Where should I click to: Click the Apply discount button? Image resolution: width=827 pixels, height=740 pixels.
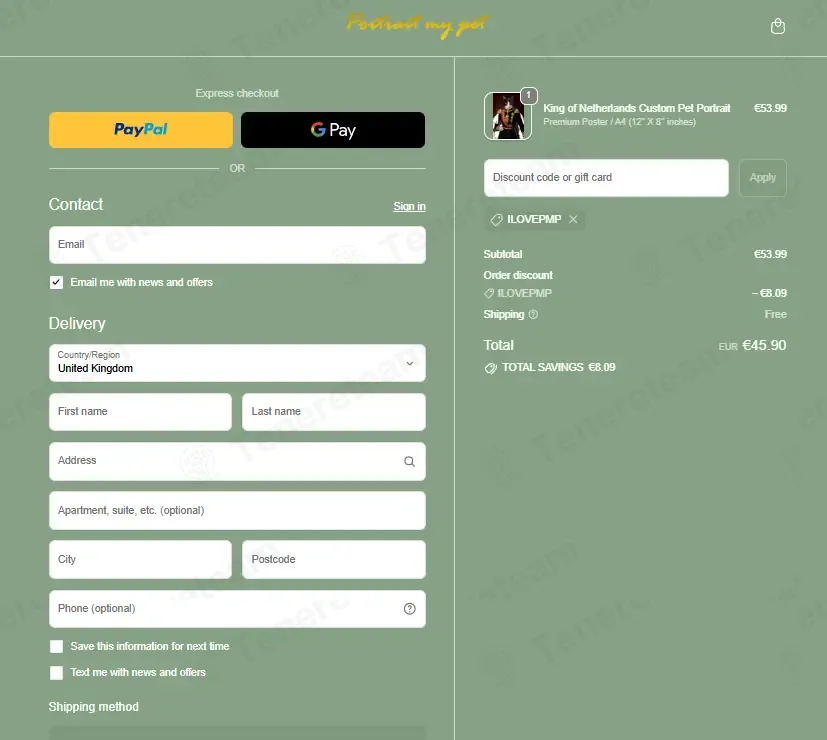click(x=763, y=178)
